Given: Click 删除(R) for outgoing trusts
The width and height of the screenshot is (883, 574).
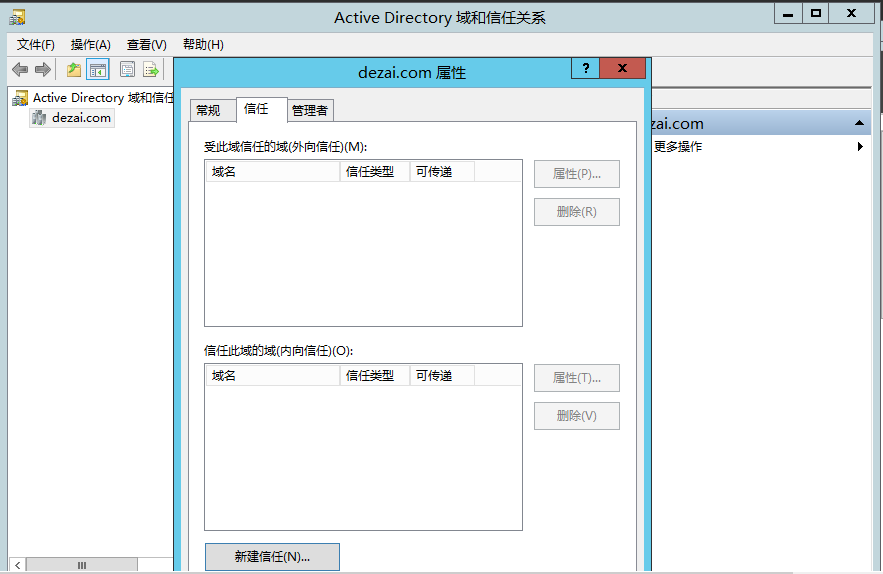Looking at the screenshot, I should click(x=577, y=212).
